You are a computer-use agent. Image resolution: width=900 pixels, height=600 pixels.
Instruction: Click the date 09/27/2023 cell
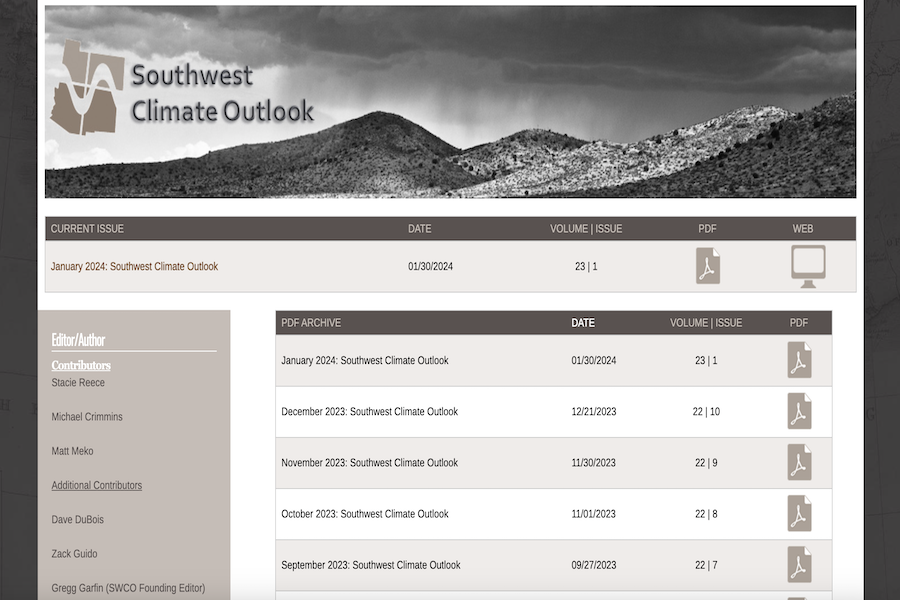tap(593, 565)
